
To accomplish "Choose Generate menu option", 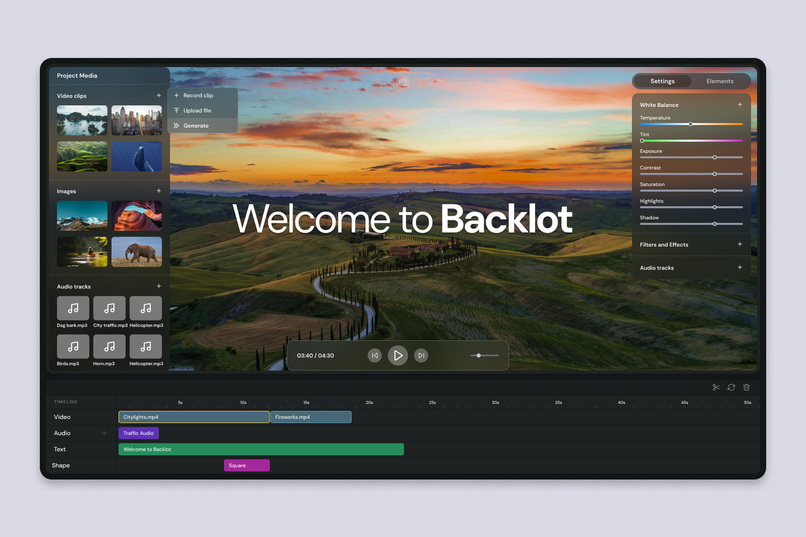I will (203, 125).
